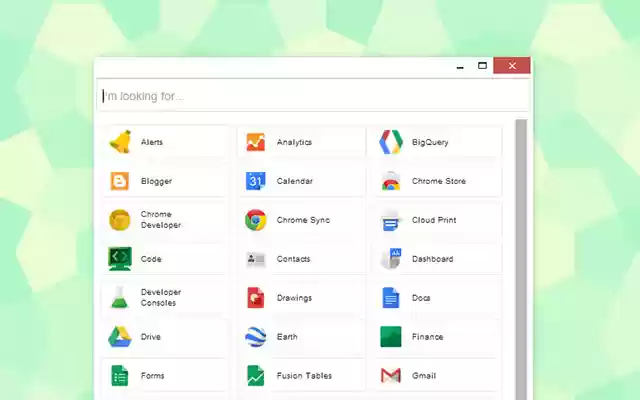640x400 pixels.
Task: Open the green Forms icon
Action: pyautogui.click(x=120, y=376)
